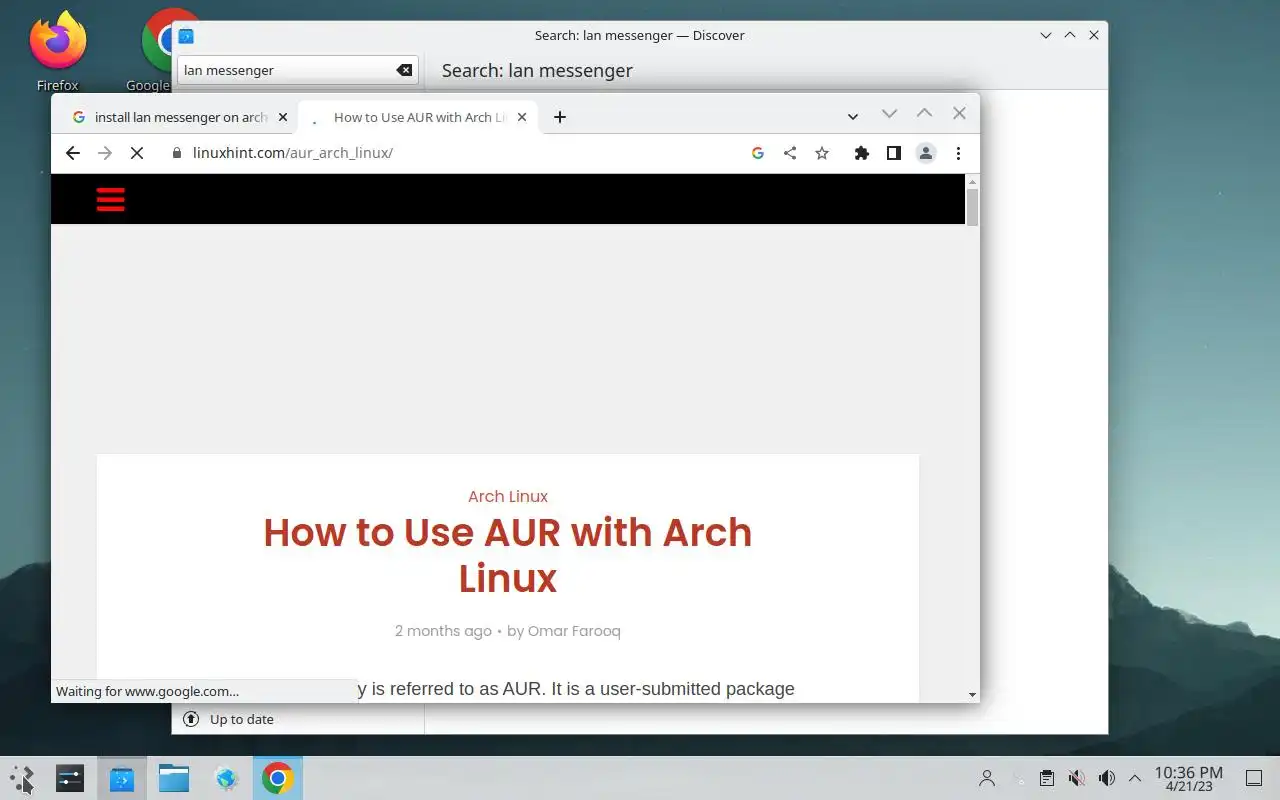The height and width of the screenshot is (800, 1280).
Task: Close the 'install lan messenger on arch' tab
Action: point(283,117)
